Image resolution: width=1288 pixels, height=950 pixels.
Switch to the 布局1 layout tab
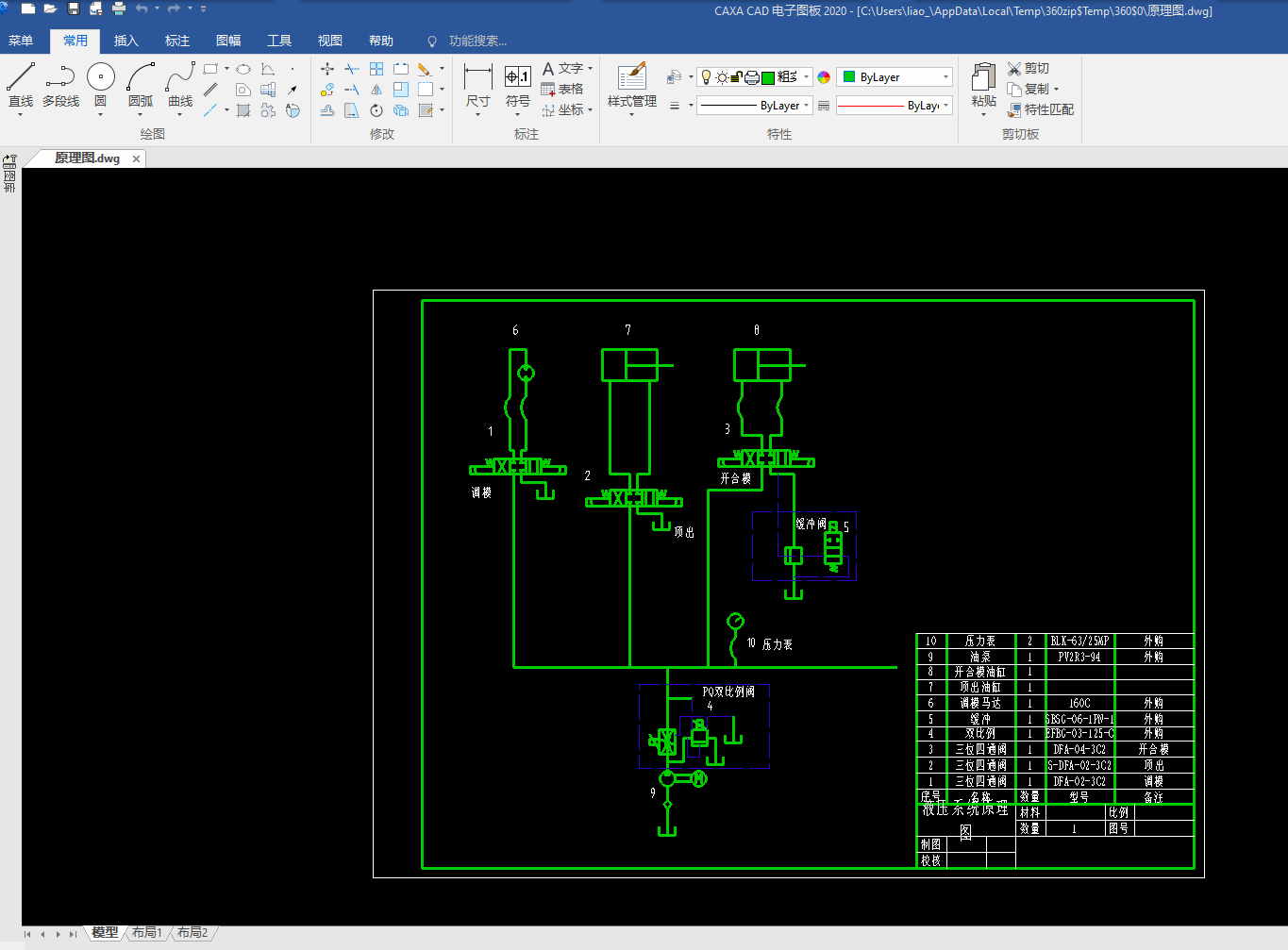(147, 932)
